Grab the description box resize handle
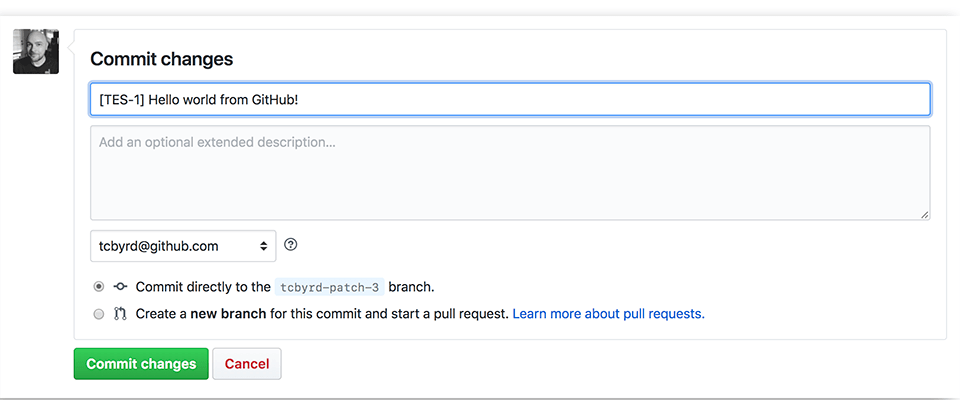This screenshot has width=960, height=400. pyautogui.click(x=924, y=214)
